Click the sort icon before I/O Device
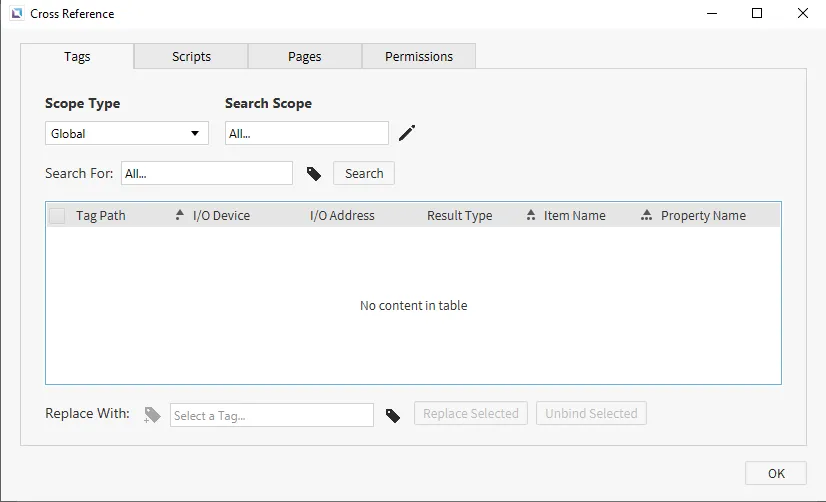The image size is (826, 502). tap(180, 215)
